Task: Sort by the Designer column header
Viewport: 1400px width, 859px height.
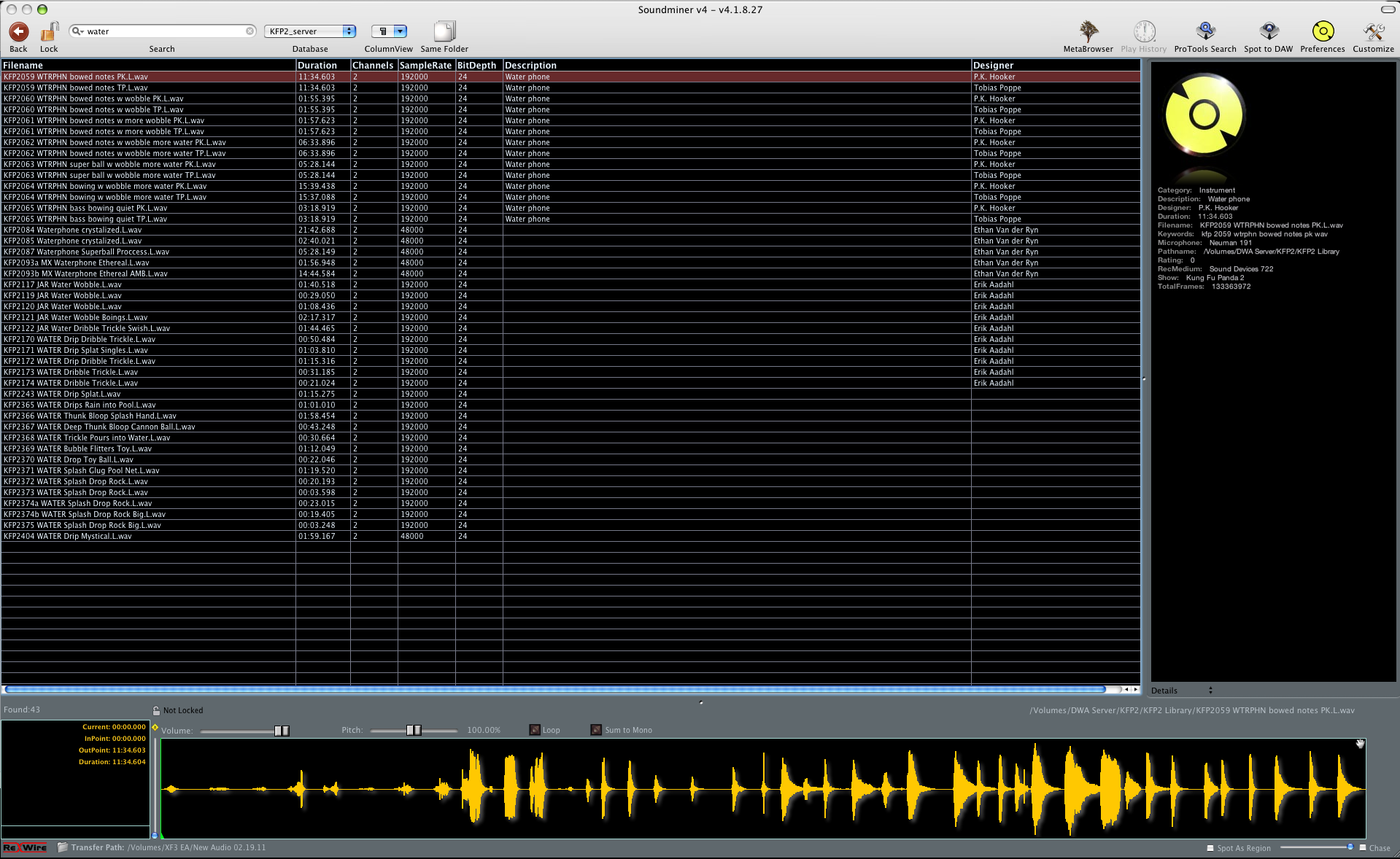Action: [x=1056, y=65]
